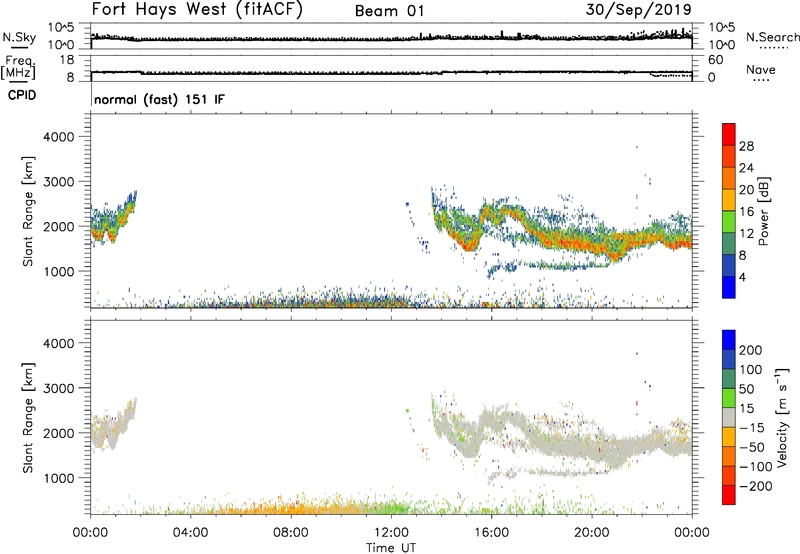Click the '24' label on Power colorbar

point(746,168)
